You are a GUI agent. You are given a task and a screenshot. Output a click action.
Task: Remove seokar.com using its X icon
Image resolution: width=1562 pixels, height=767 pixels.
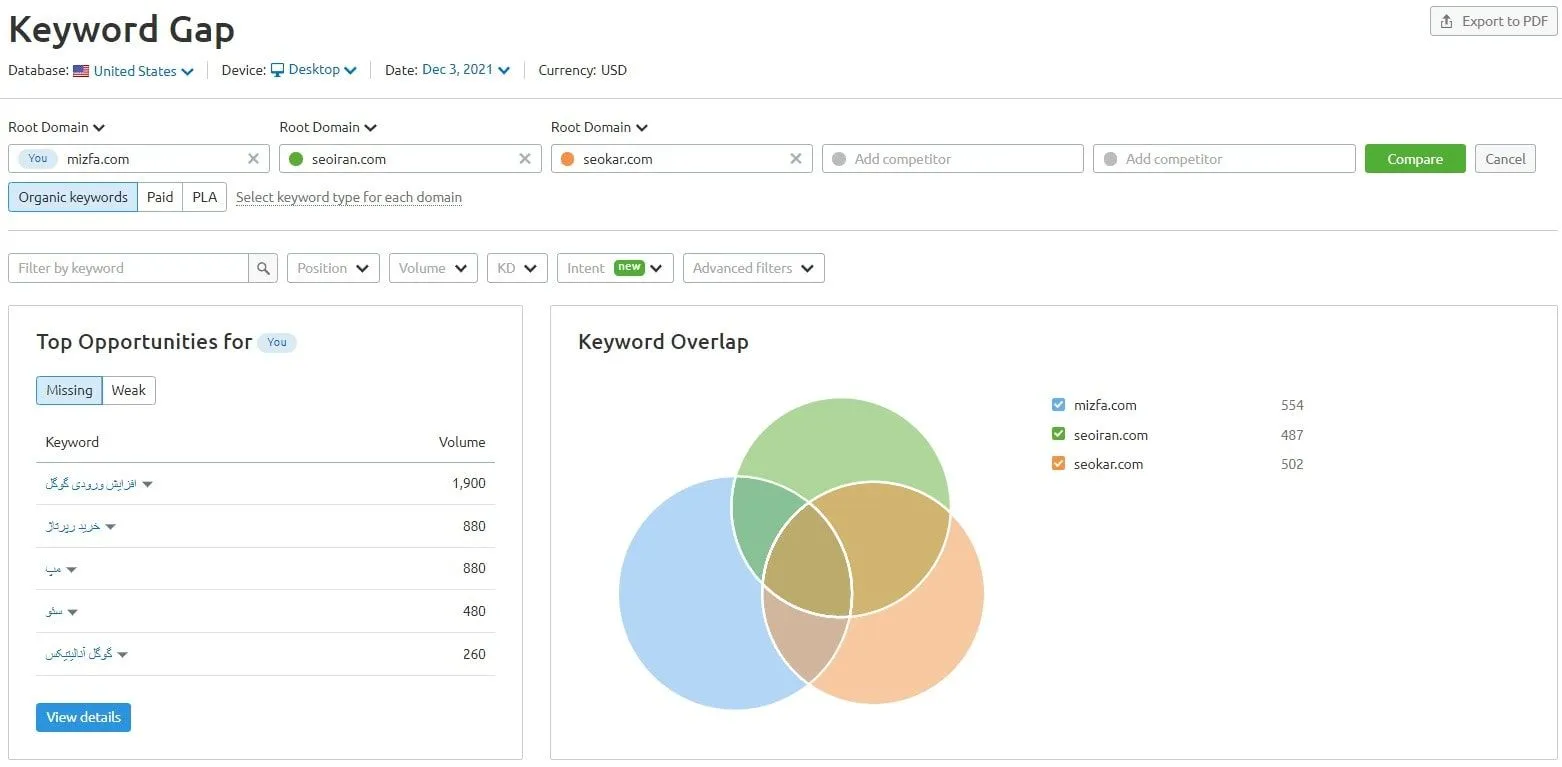click(796, 159)
